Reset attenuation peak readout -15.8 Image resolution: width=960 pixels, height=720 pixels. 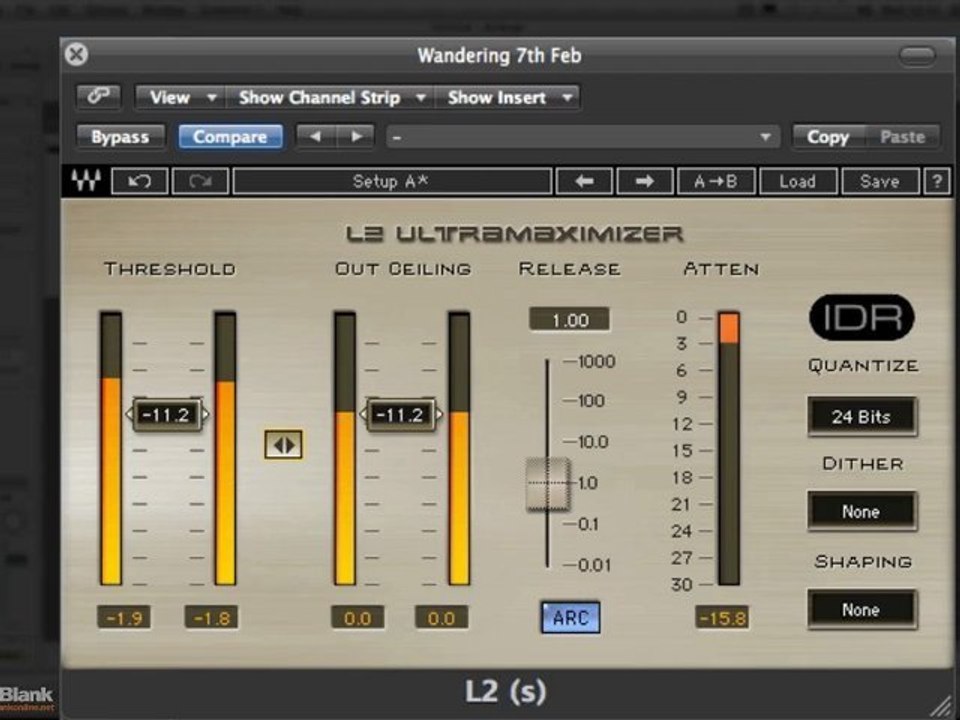point(722,617)
